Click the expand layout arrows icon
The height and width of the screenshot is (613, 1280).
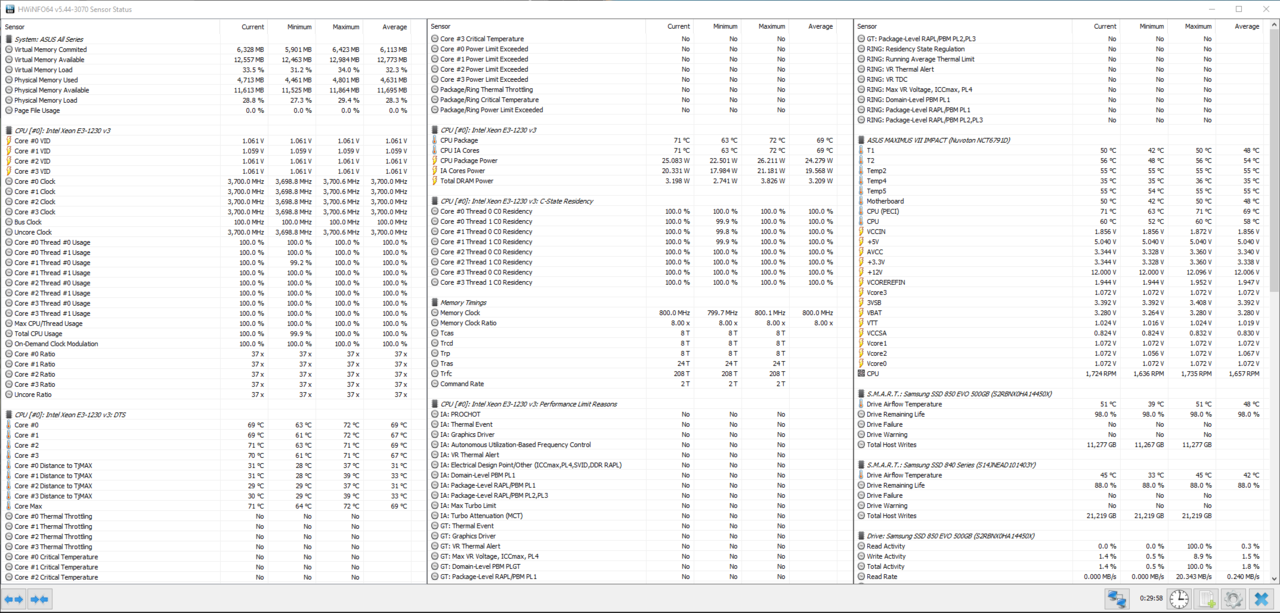14,599
